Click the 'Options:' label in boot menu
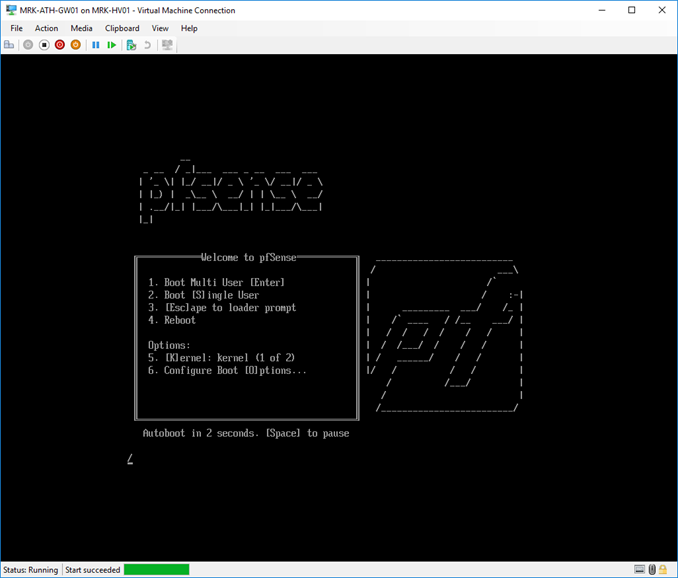Viewport: 678px width, 578px height. point(169,345)
